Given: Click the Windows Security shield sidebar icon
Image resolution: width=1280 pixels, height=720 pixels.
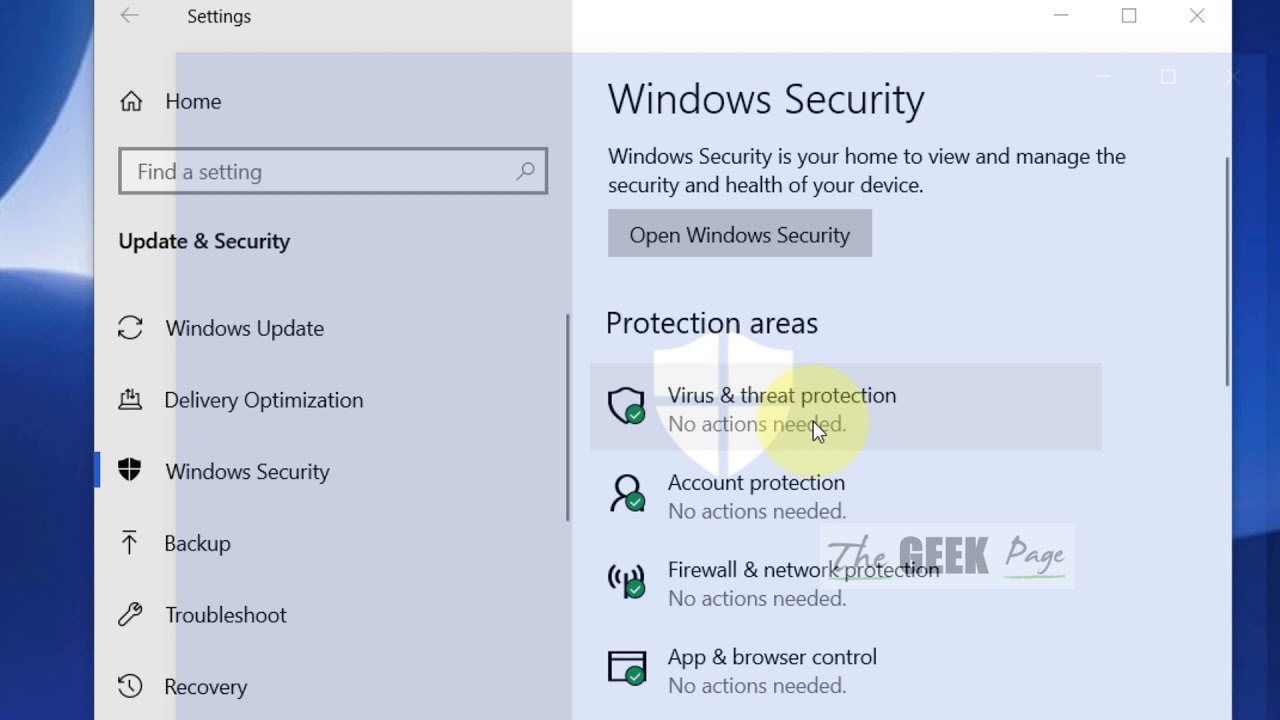Looking at the screenshot, I should 130,470.
